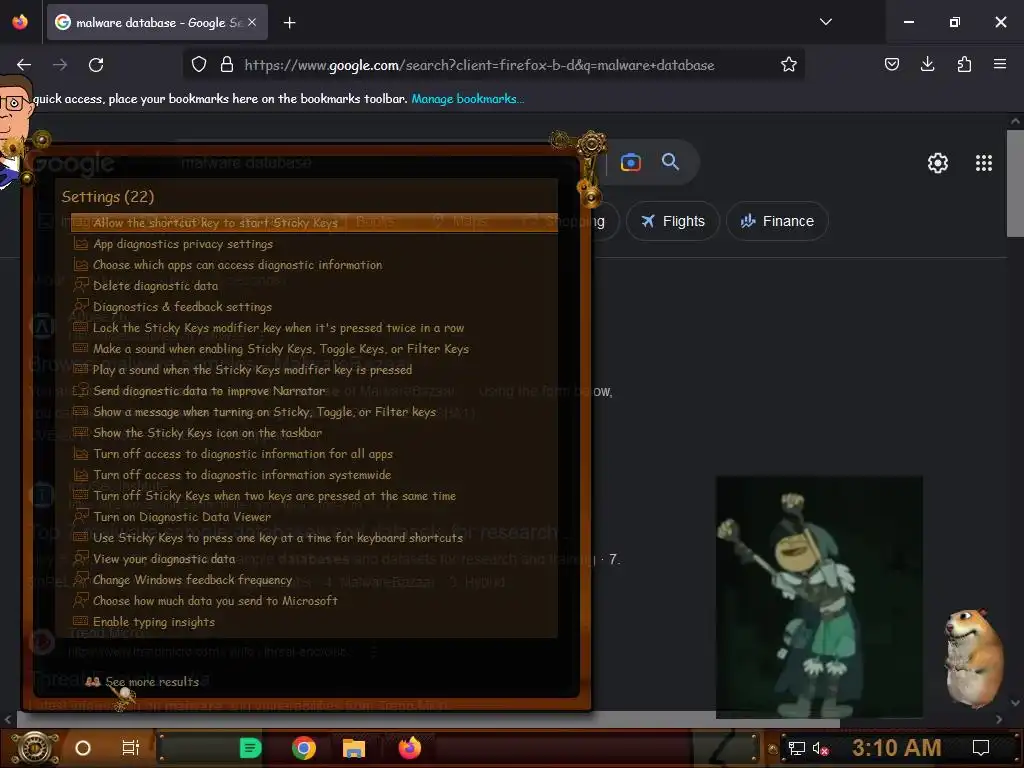Click the dancing character animation thumbnail
Viewport: 1024px width, 768px height.
click(x=819, y=597)
